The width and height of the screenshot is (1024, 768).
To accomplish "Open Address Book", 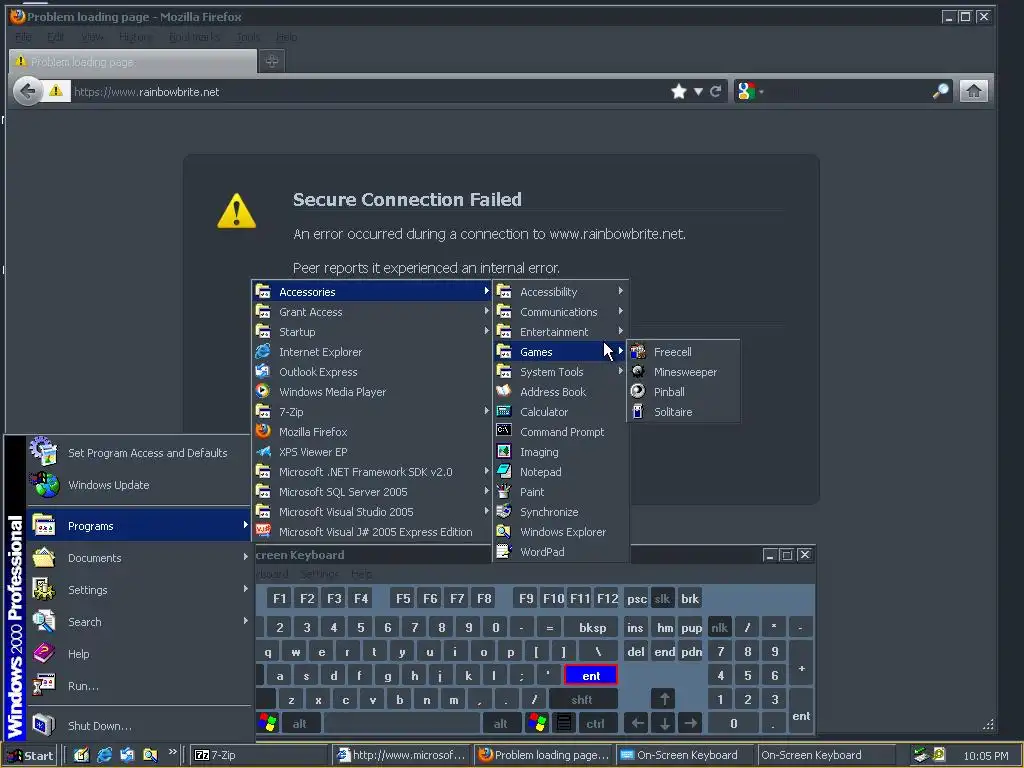I will [560, 392].
